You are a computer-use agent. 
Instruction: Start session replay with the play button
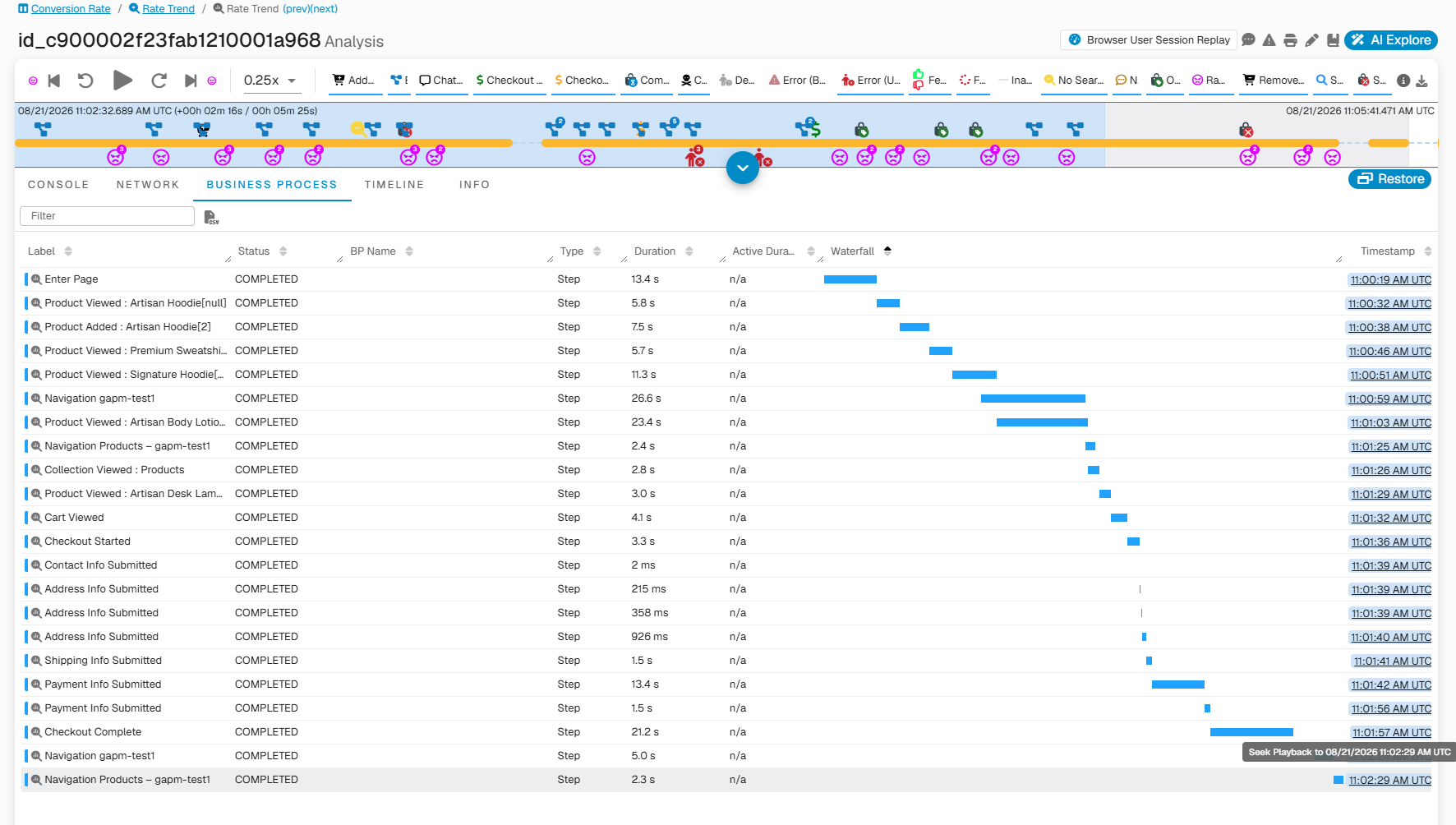[x=122, y=80]
